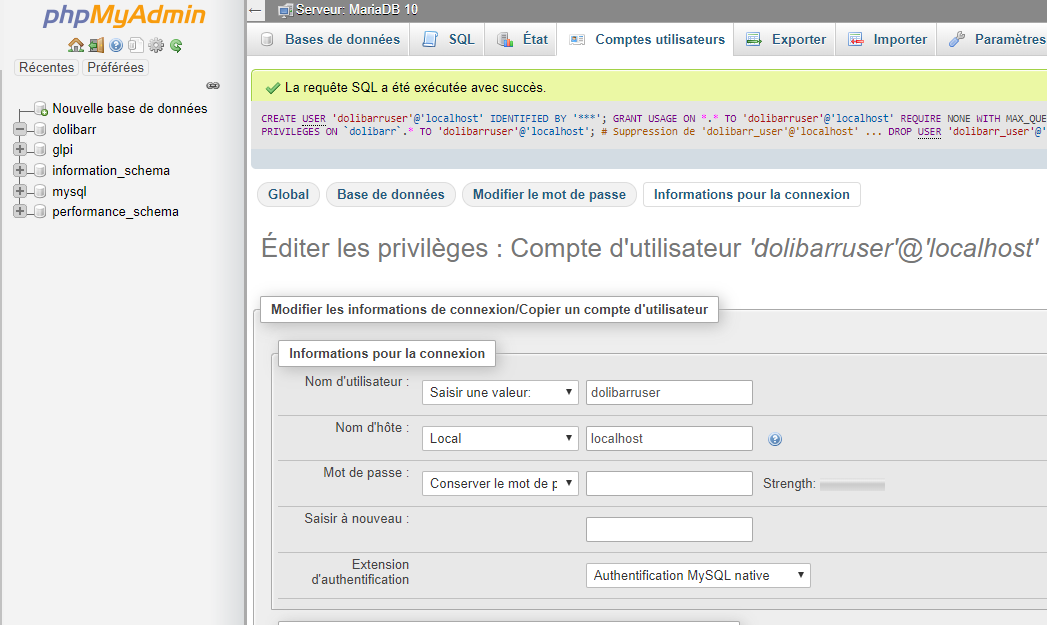Screen dimensions: 1047x625
Task: Open the 'Conserver le mot de passe' dropdown
Action: (x=500, y=483)
